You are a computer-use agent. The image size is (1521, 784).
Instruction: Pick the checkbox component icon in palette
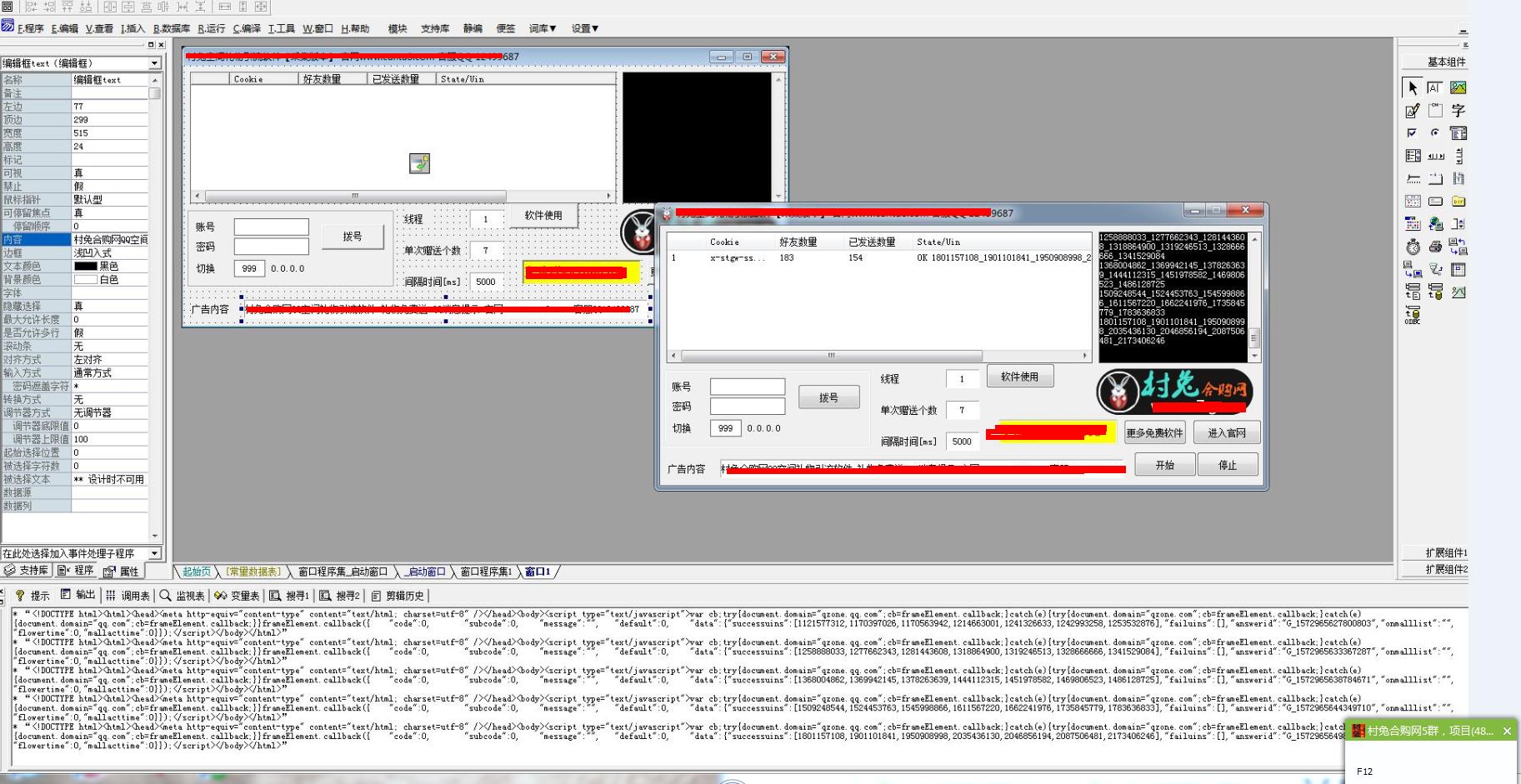(x=1413, y=132)
